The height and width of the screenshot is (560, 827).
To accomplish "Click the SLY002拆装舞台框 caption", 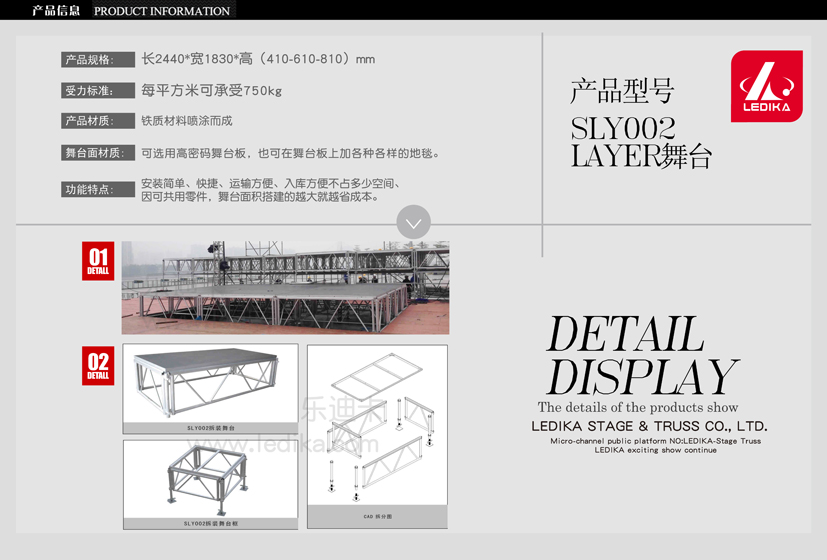I will pyautogui.click(x=210, y=524).
